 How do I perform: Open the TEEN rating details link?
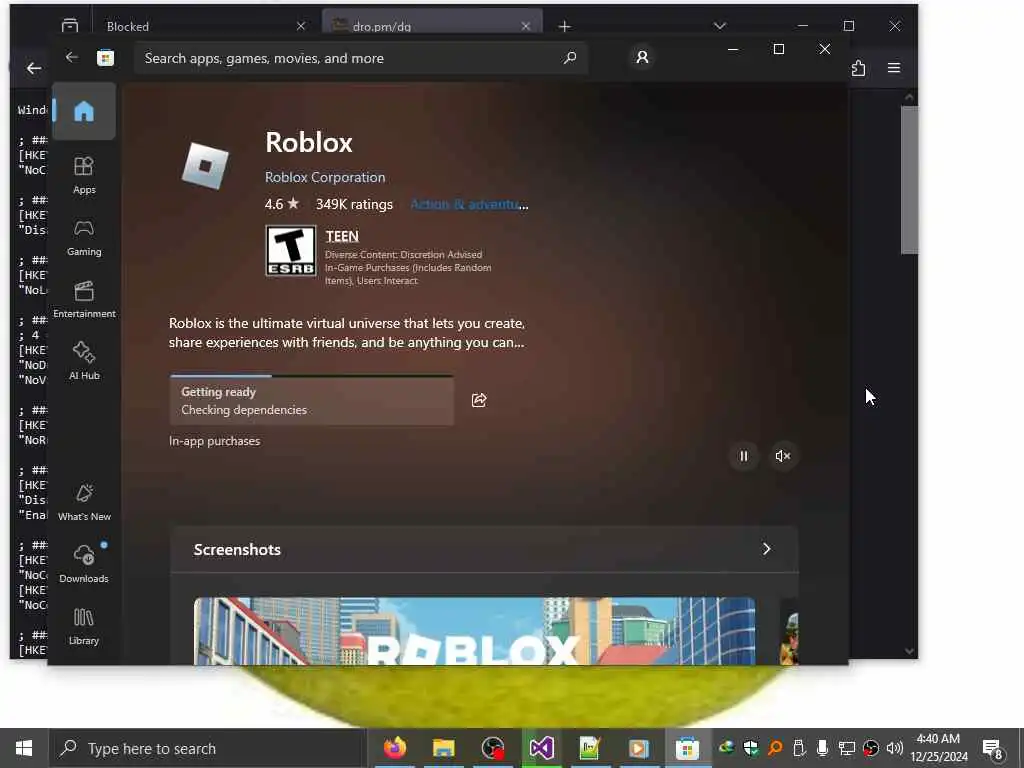[342, 236]
